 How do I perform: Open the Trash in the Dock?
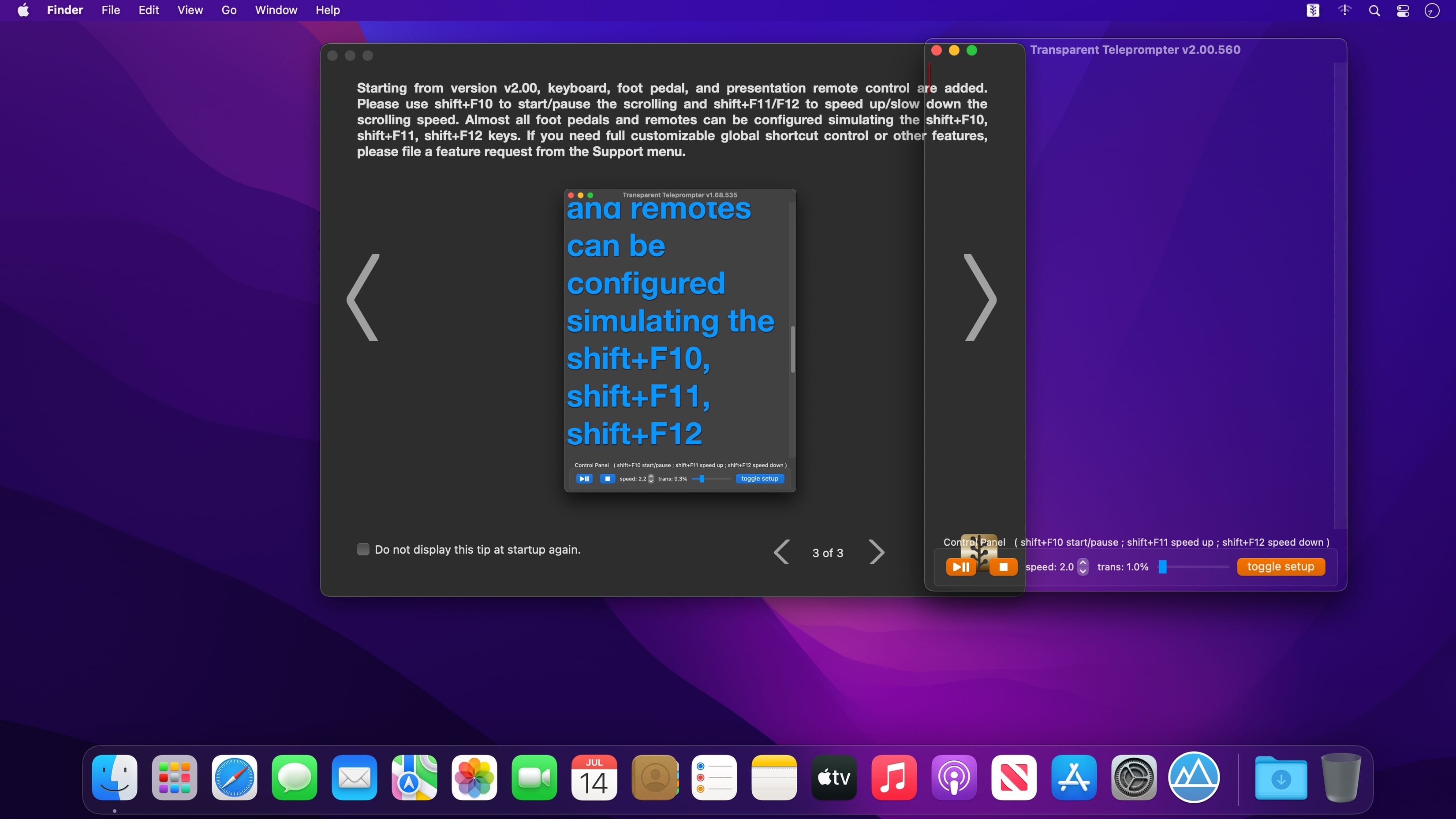click(x=1341, y=777)
